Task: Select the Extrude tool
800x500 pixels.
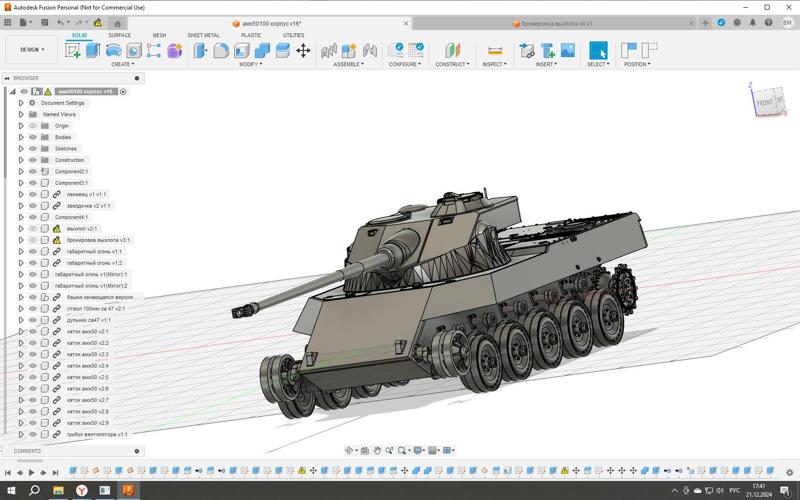Action: point(93,50)
